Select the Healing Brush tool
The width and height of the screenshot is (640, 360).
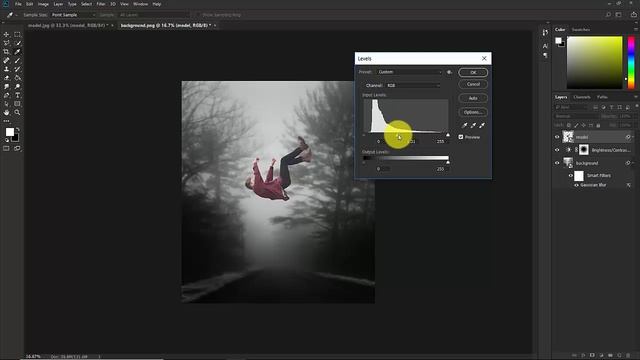pyautogui.click(x=6, y=60)
